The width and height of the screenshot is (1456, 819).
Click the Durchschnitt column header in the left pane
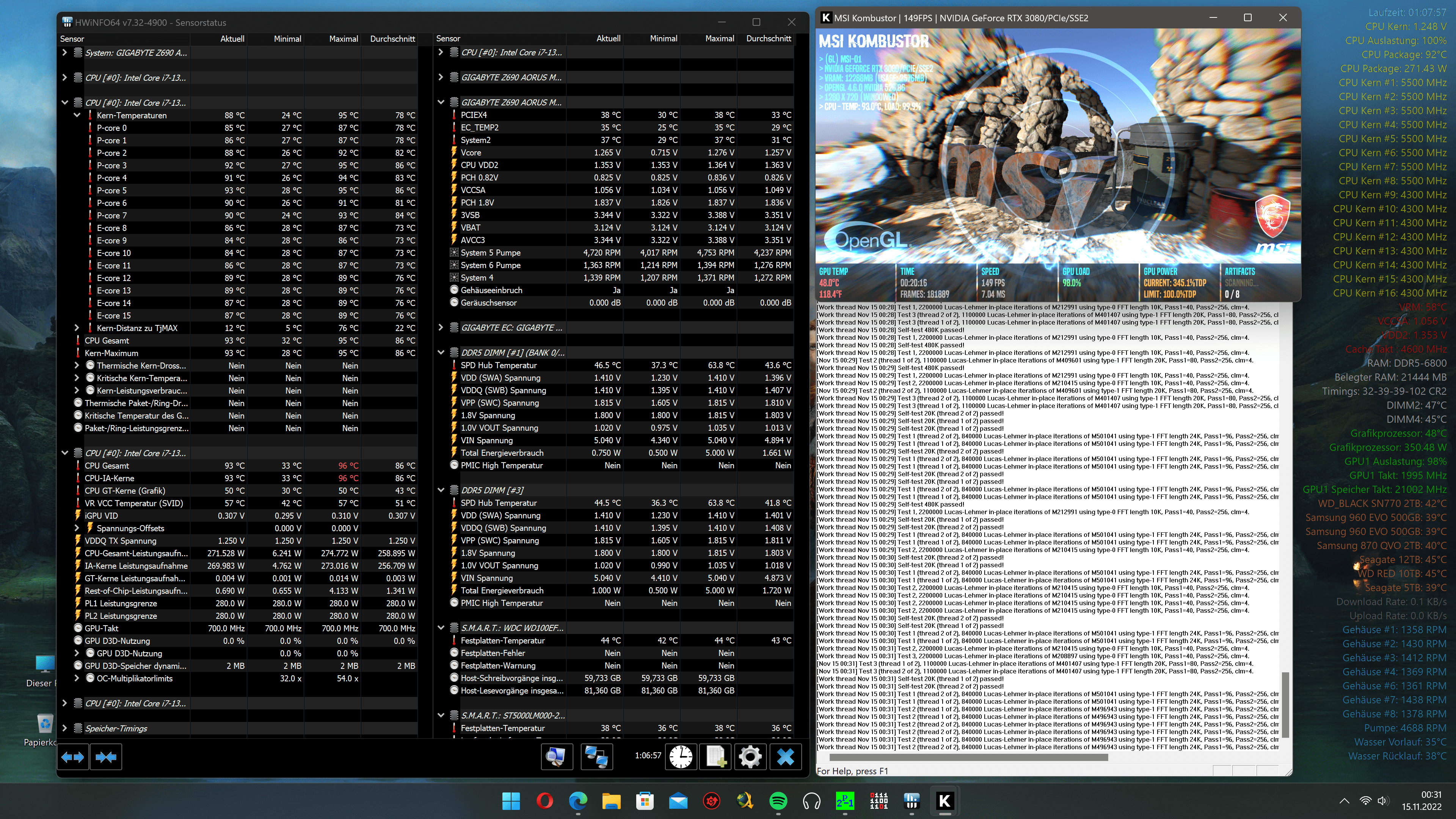392,38
